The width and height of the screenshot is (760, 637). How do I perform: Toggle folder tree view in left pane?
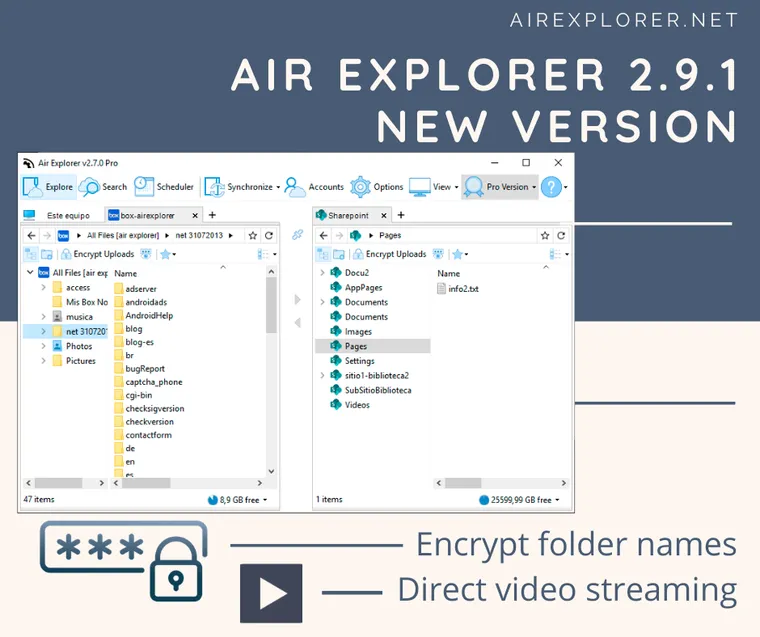31,254
